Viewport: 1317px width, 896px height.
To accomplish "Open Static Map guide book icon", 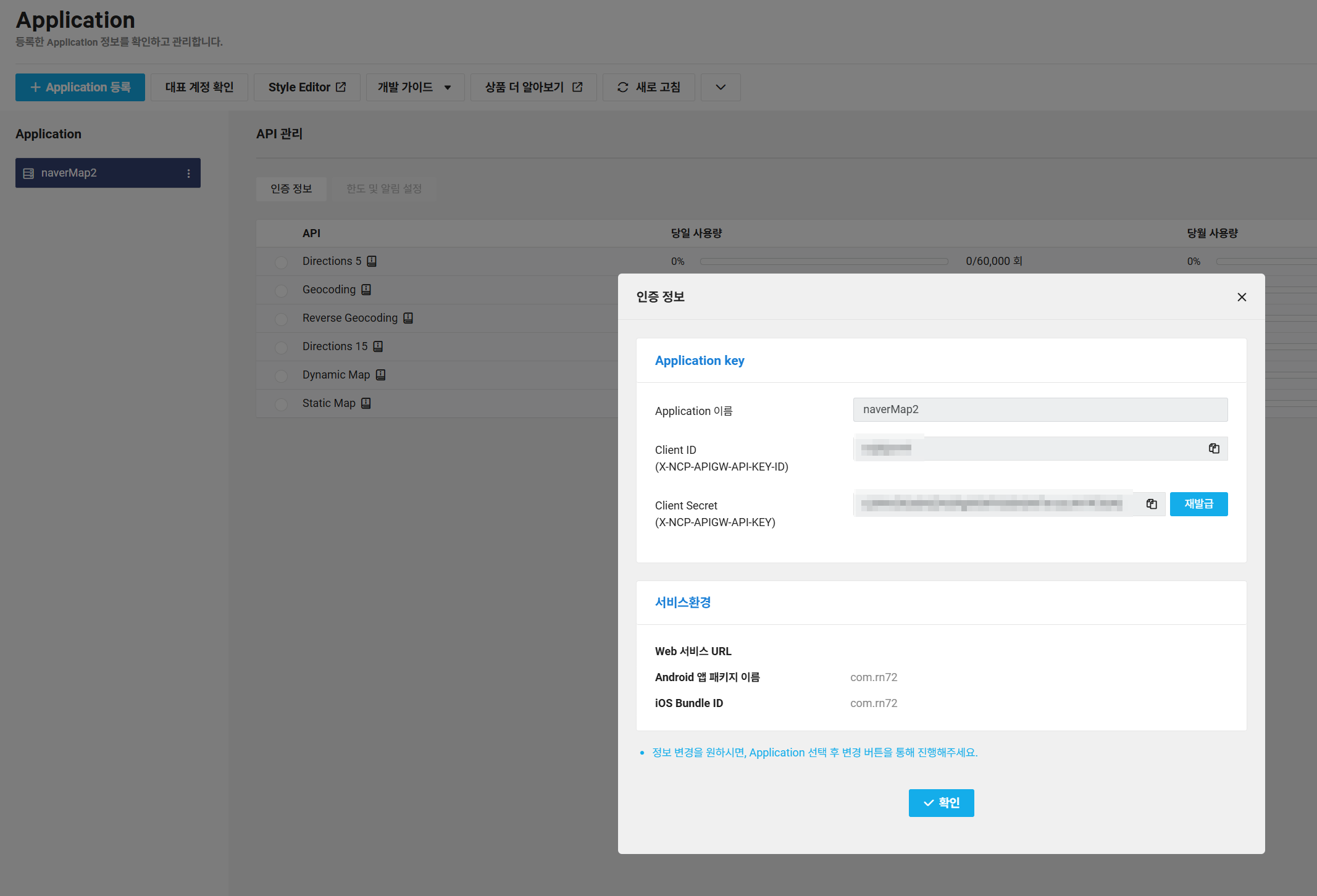I will pyautogui.click(x=366, y=403).
